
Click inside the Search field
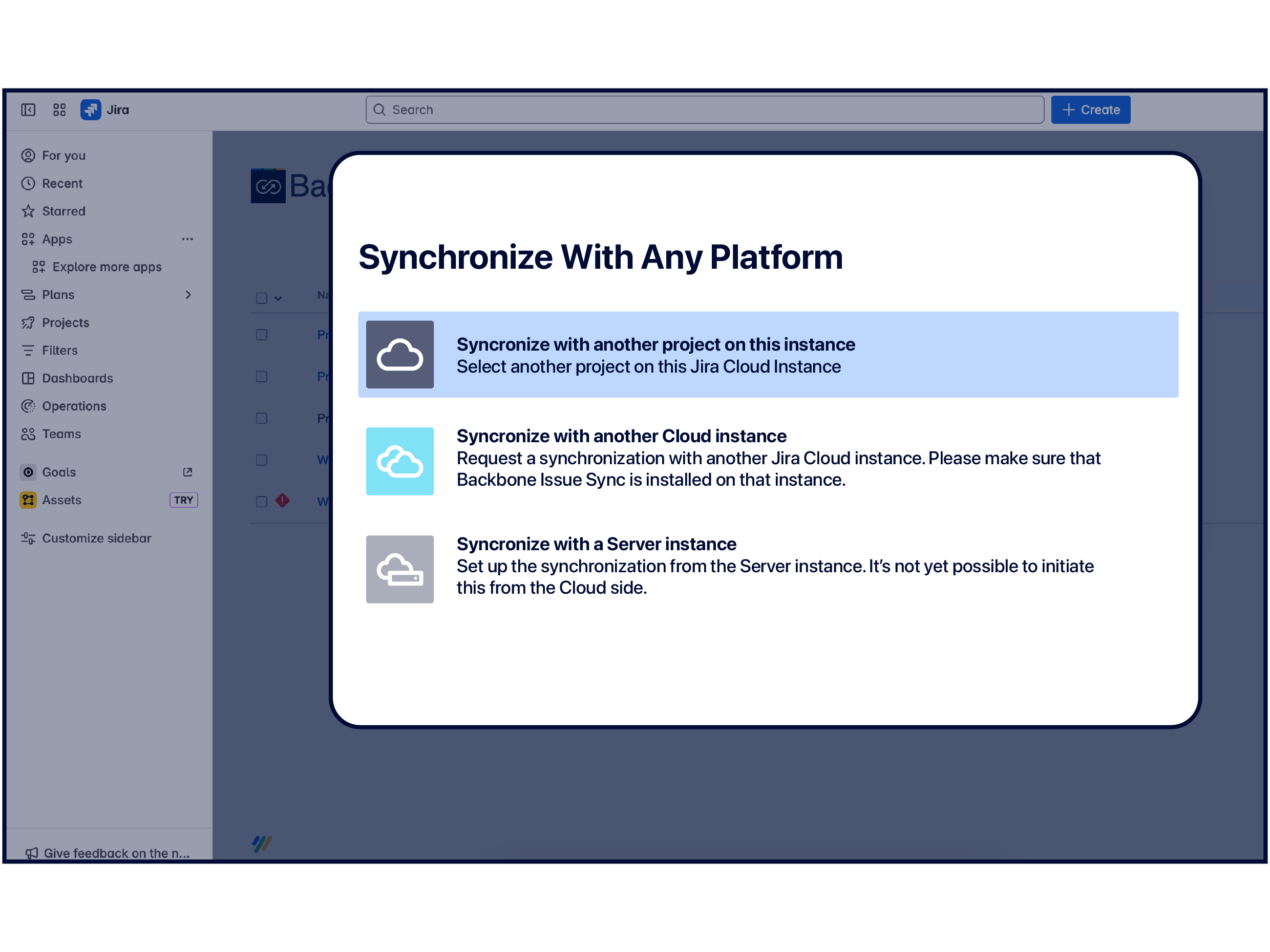705,110
